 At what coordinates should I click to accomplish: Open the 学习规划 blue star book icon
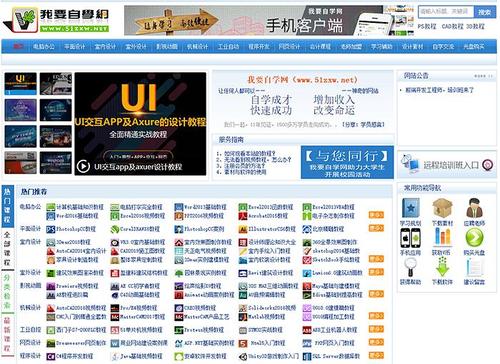click(411, 208)
